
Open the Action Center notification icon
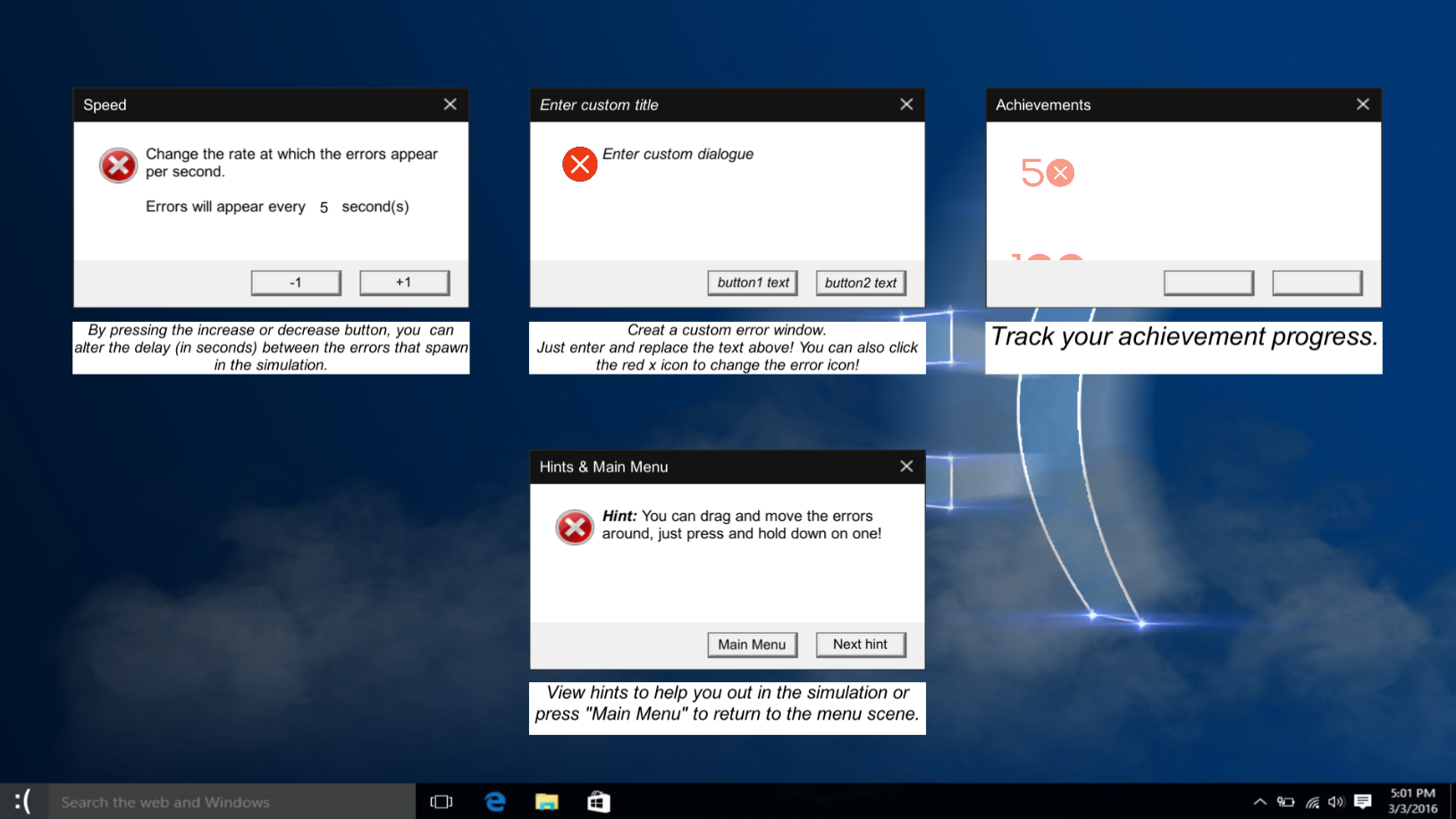tap(1362, 801)
